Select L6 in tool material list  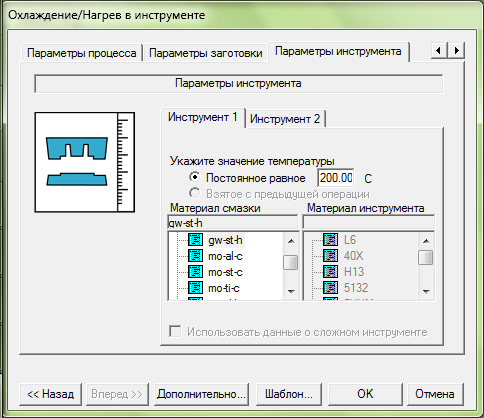click(350, 240)
